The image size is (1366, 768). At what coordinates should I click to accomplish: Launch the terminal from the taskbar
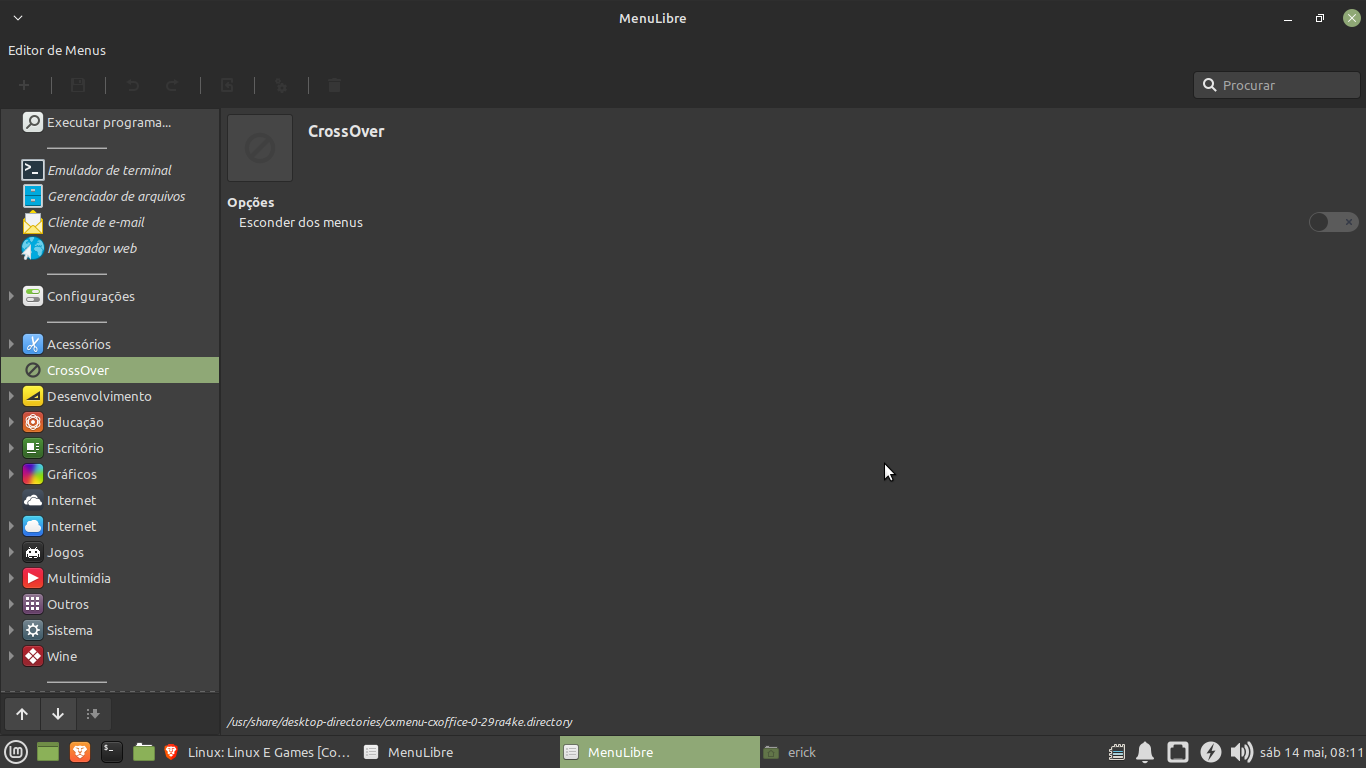pyautogui.click(x=112, y=752)
